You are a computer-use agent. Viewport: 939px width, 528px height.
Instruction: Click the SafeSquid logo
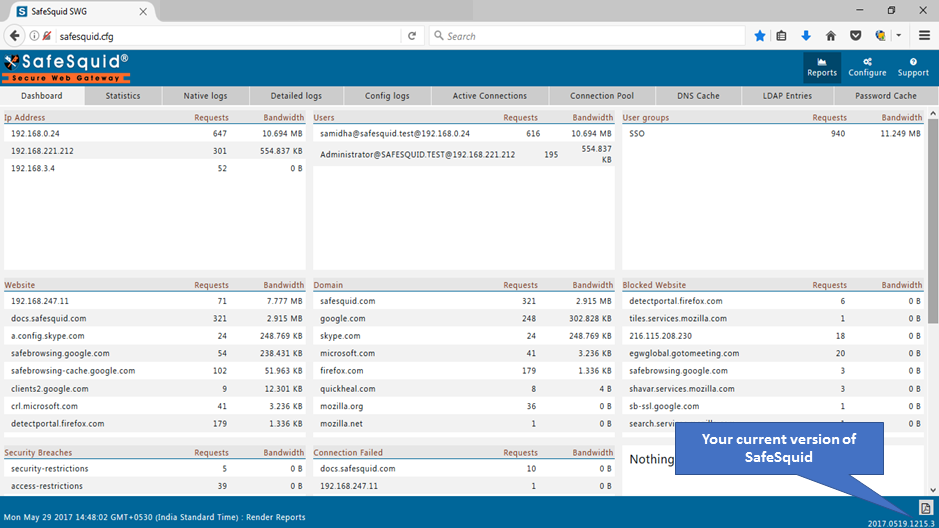pos(66,68)
